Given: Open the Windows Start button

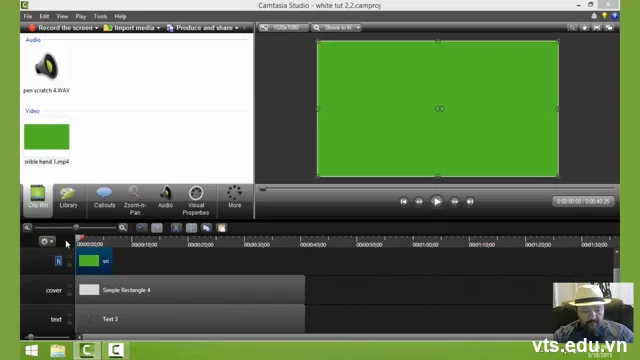Looking at the screenshot, I should [x=32, y=350].
